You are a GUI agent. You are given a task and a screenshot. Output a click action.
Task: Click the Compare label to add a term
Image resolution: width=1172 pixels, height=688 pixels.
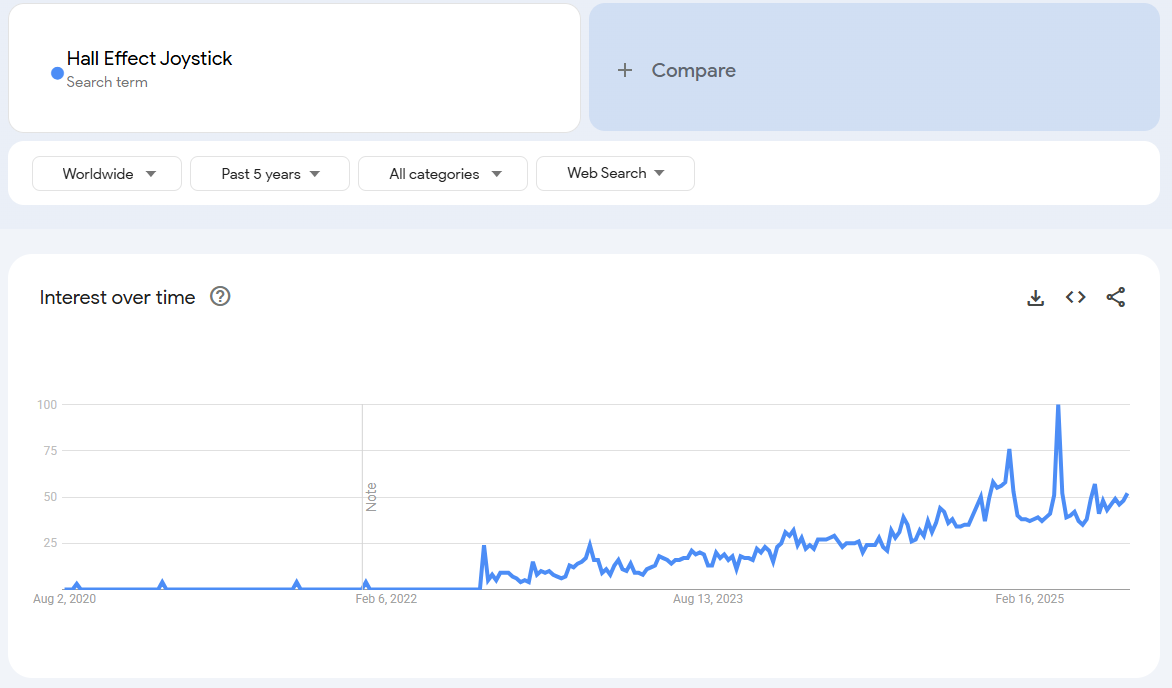(693, 70)
